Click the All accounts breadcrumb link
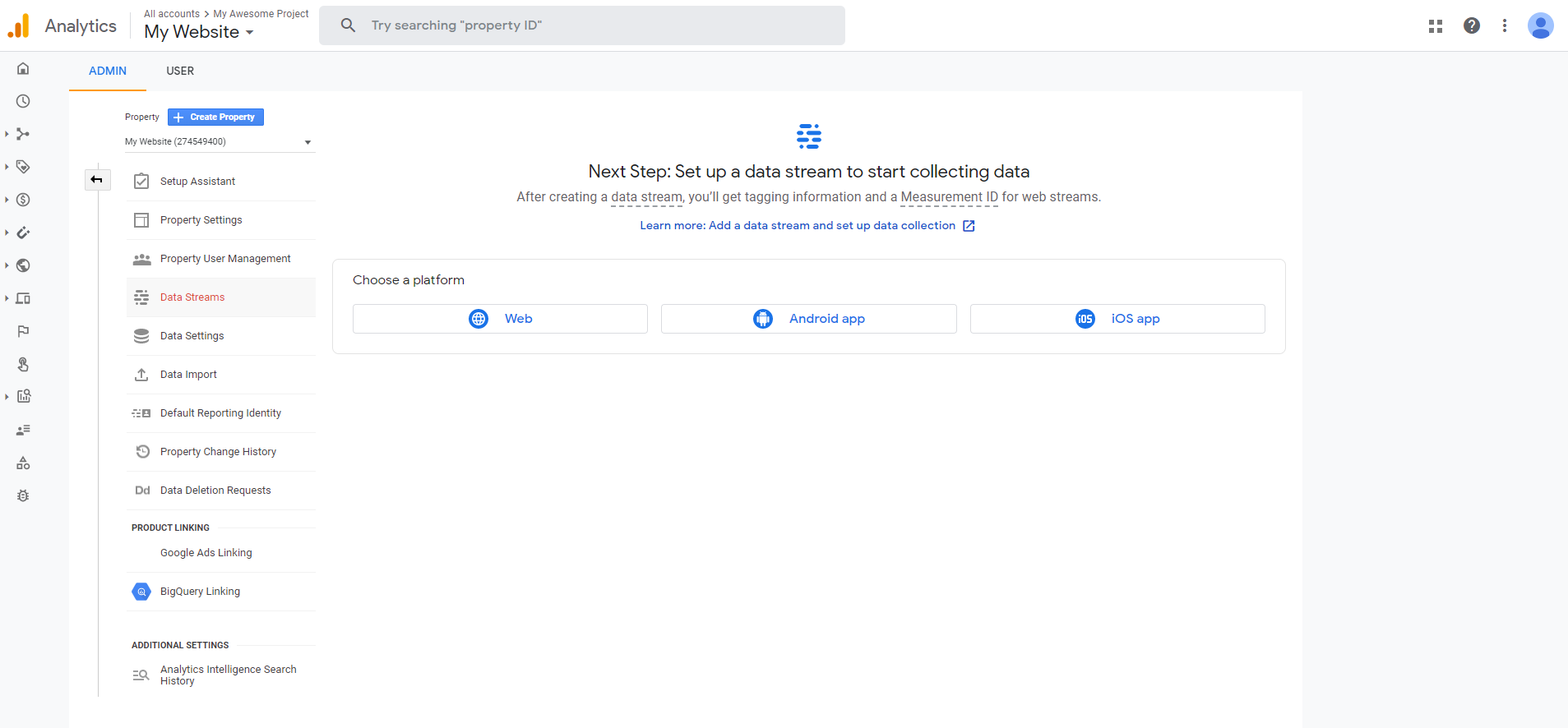Screen dimensions: 1568x728 click(172, 14)
